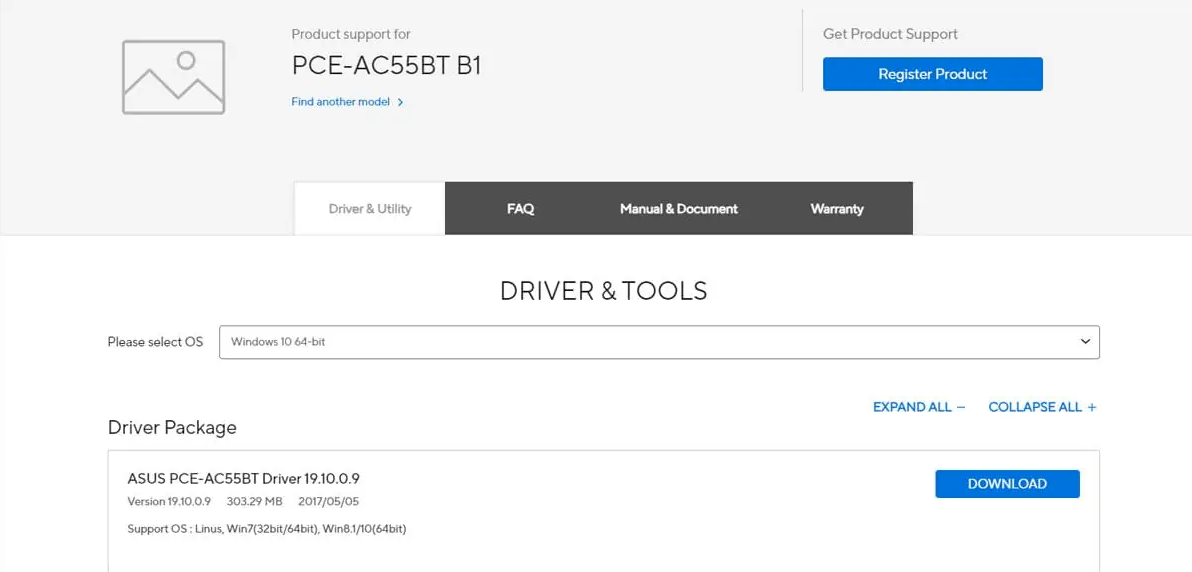Click the plus icon next to Collapse All

click(1092, 407)
